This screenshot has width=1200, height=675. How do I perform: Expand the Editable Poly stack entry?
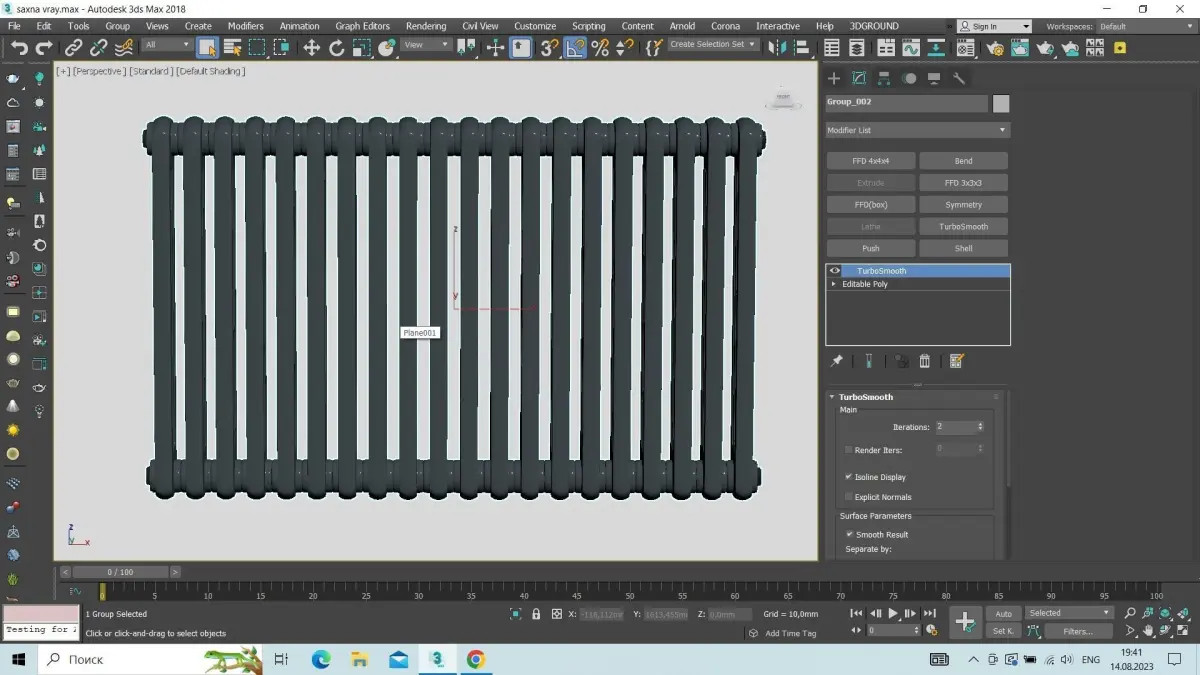point(834,284)
